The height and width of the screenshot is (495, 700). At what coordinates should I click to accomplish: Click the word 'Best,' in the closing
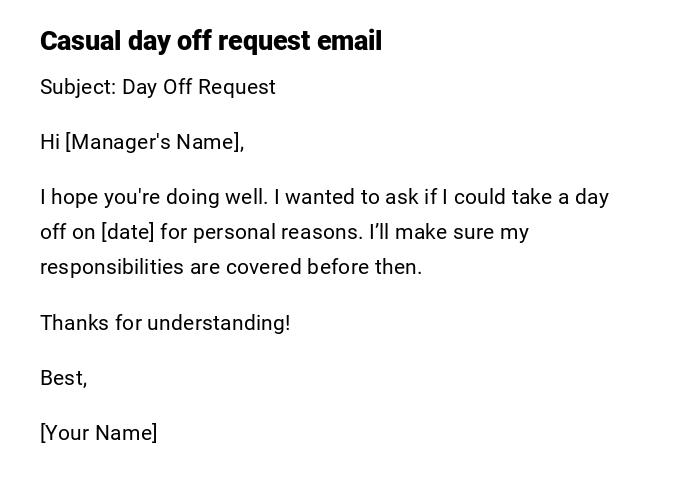(x=63, y=378)
